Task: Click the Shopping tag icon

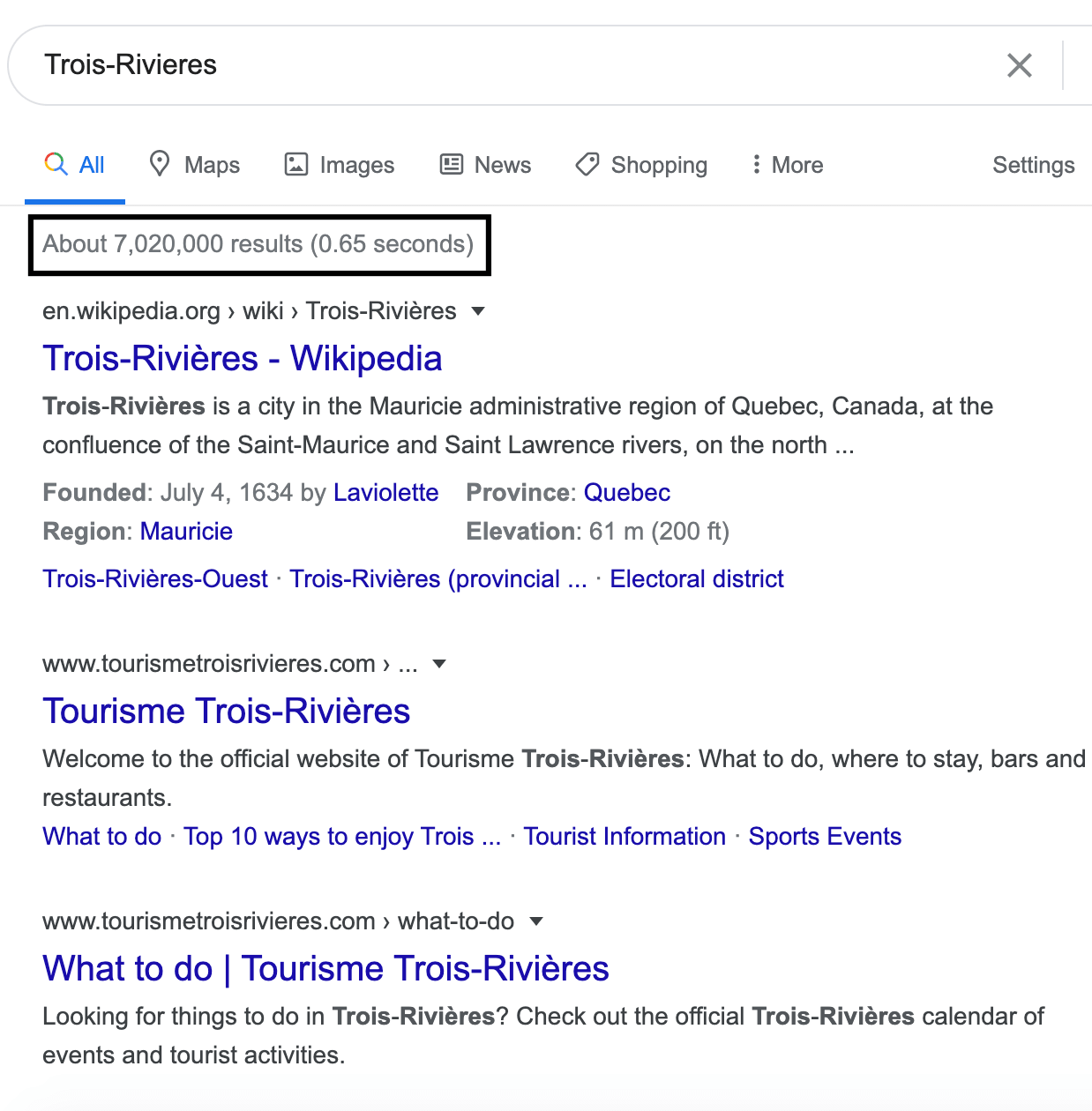Action: [587, 164]
